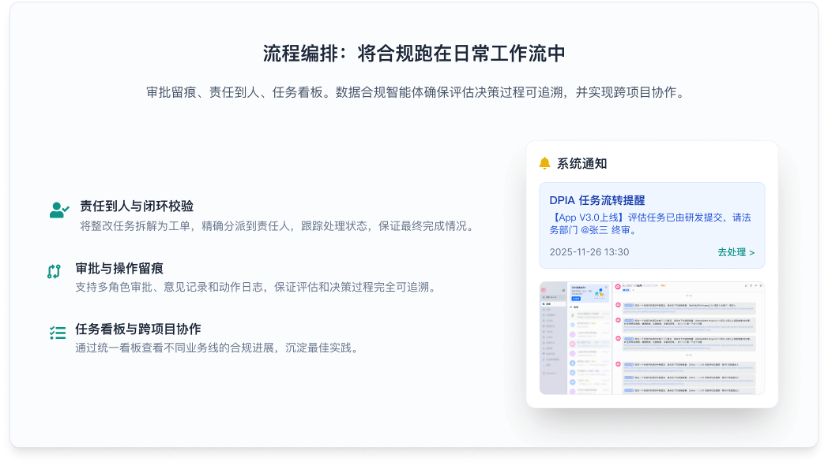Image resolution: width=828 pixels, height=466 pixels.
Task: Click the 责任到人与闭环校验 feature title
Action: [x=137, y=206]
